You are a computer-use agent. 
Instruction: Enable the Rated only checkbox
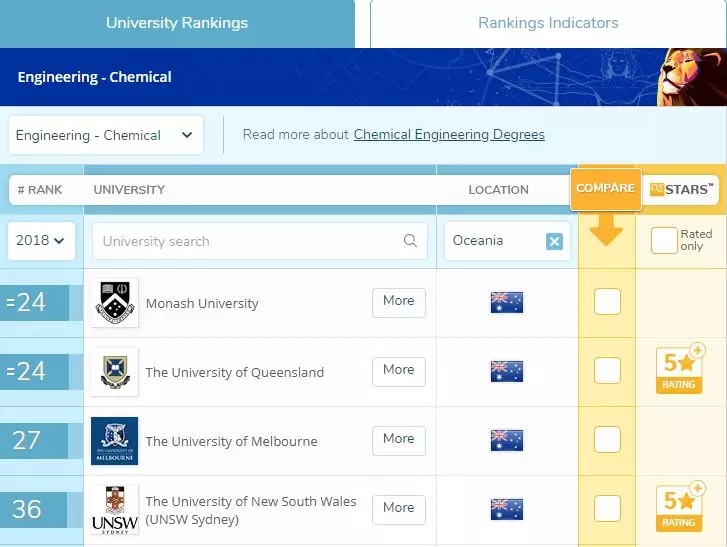point(664,241)
